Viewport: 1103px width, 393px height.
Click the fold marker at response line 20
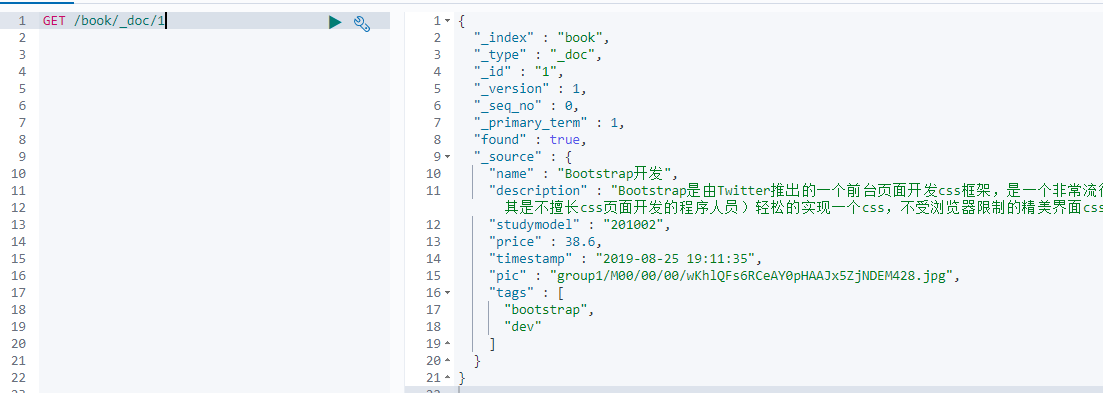coord(448,361)
